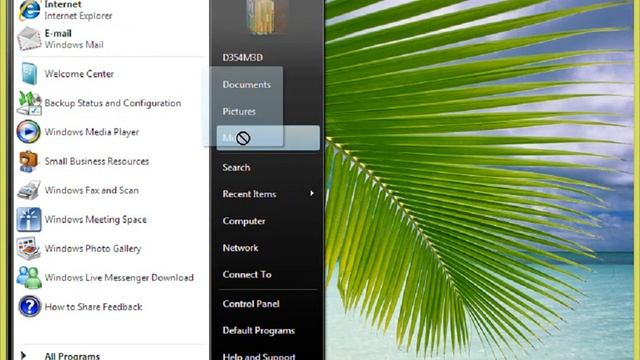640x360 pixels.
Task: Open Recent Items entry
Action: tap(249, 194)
